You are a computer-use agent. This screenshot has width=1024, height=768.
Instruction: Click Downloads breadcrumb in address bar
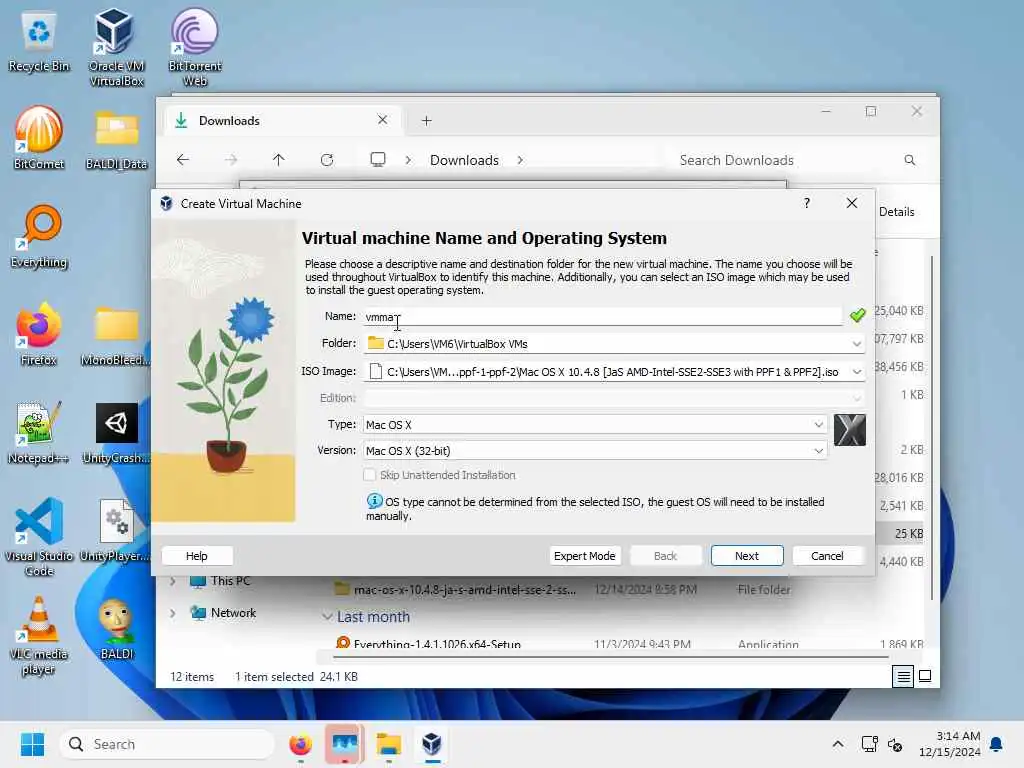coord(464,160)
